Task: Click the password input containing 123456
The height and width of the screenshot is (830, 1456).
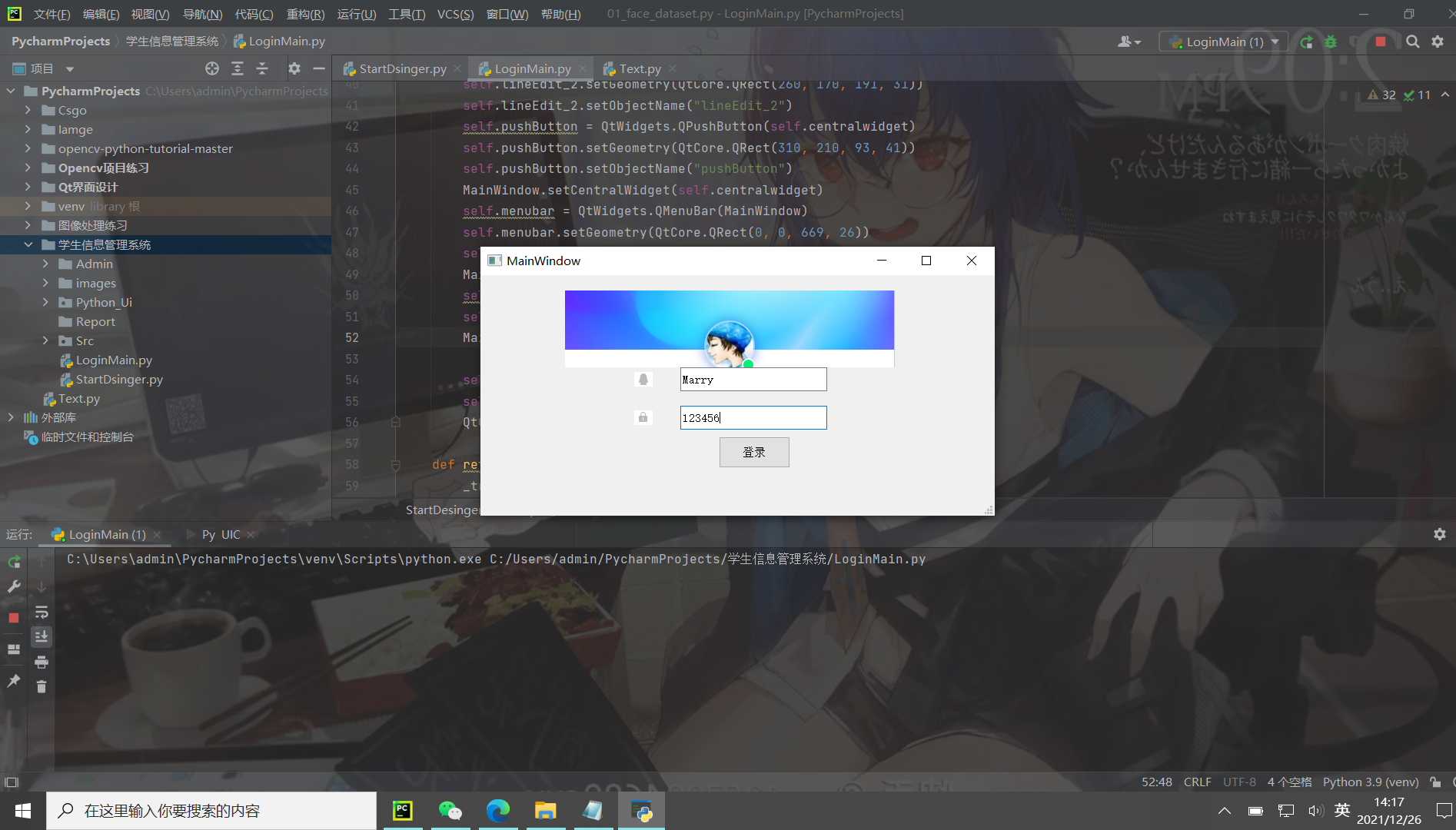Action: [x=753, y=417]
